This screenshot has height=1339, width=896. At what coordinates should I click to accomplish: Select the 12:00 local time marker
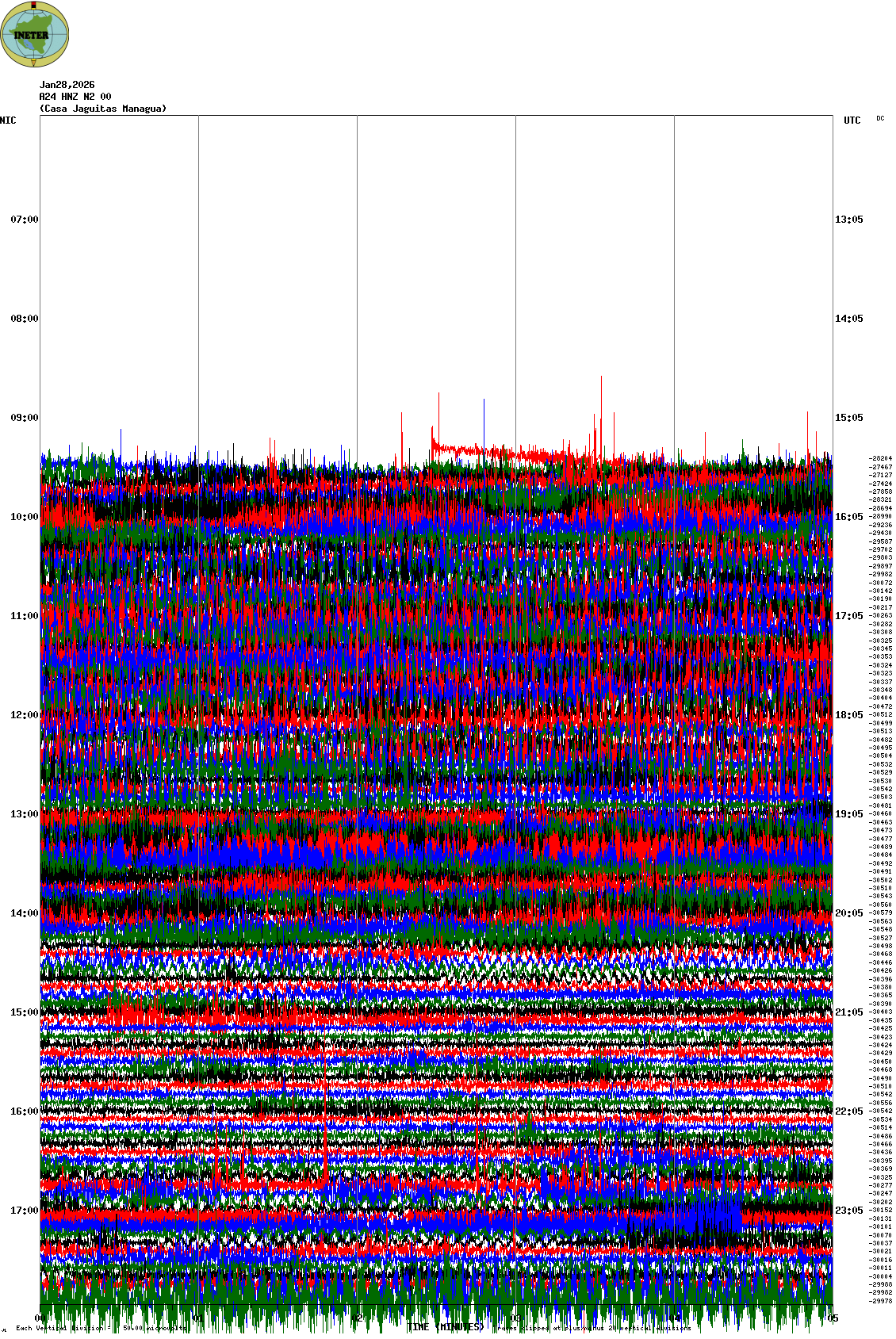click(x=24, y=715)
